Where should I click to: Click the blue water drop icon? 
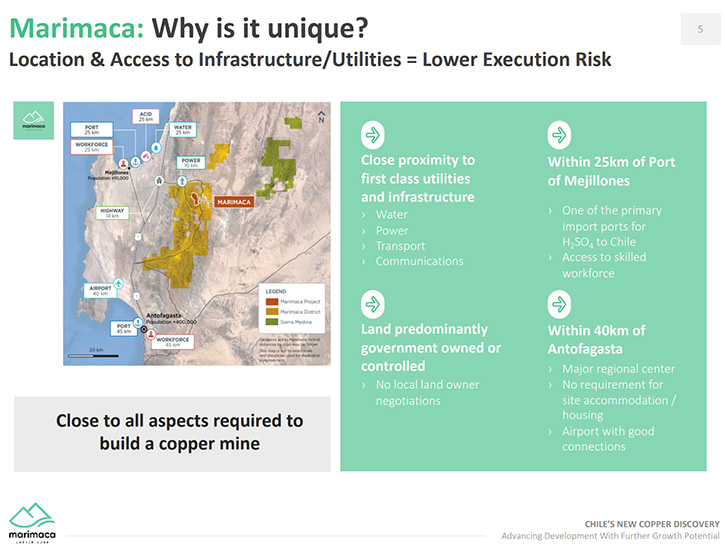(x=156, y=148)
